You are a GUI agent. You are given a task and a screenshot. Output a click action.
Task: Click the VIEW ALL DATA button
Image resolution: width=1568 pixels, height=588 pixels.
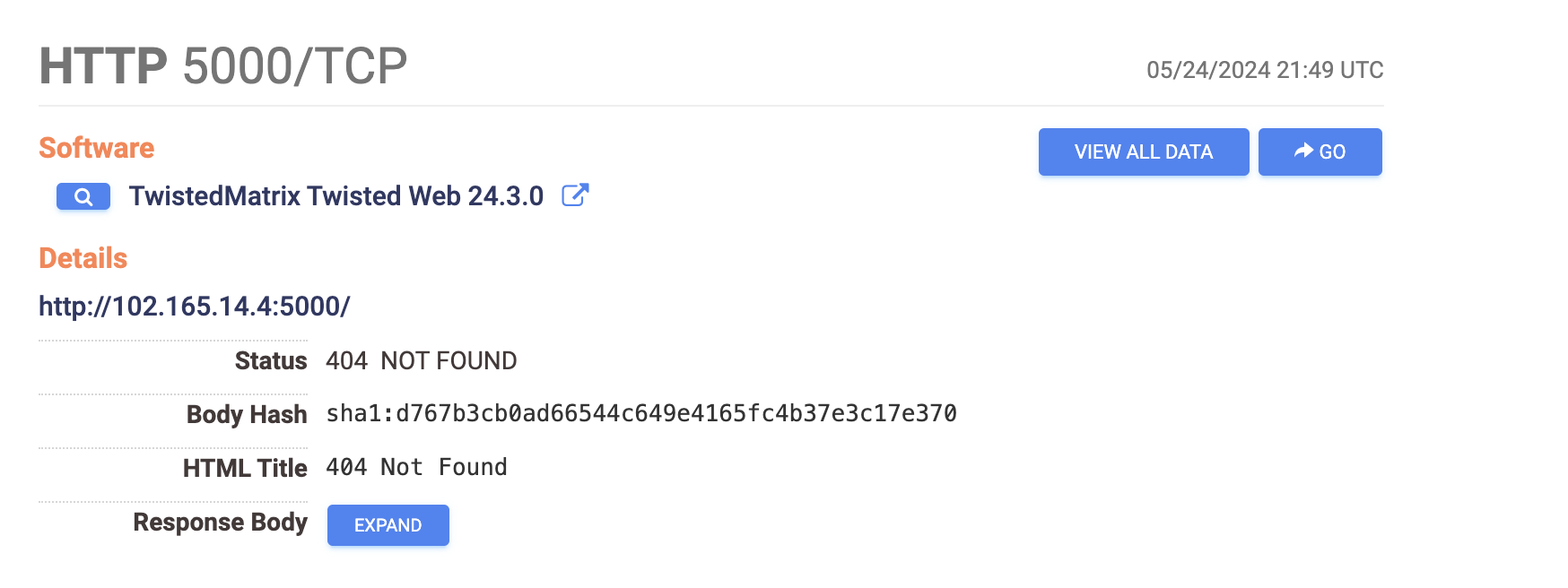1144,151
